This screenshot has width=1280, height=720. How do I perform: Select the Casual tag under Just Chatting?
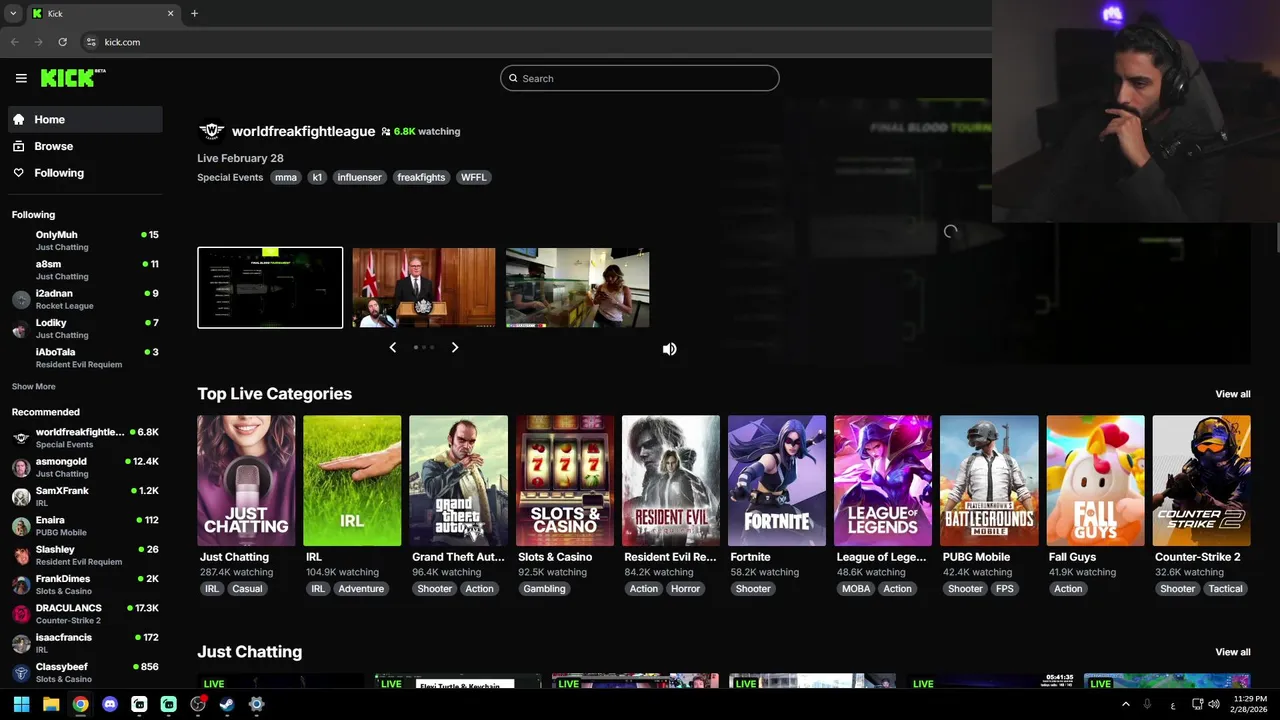247,589
